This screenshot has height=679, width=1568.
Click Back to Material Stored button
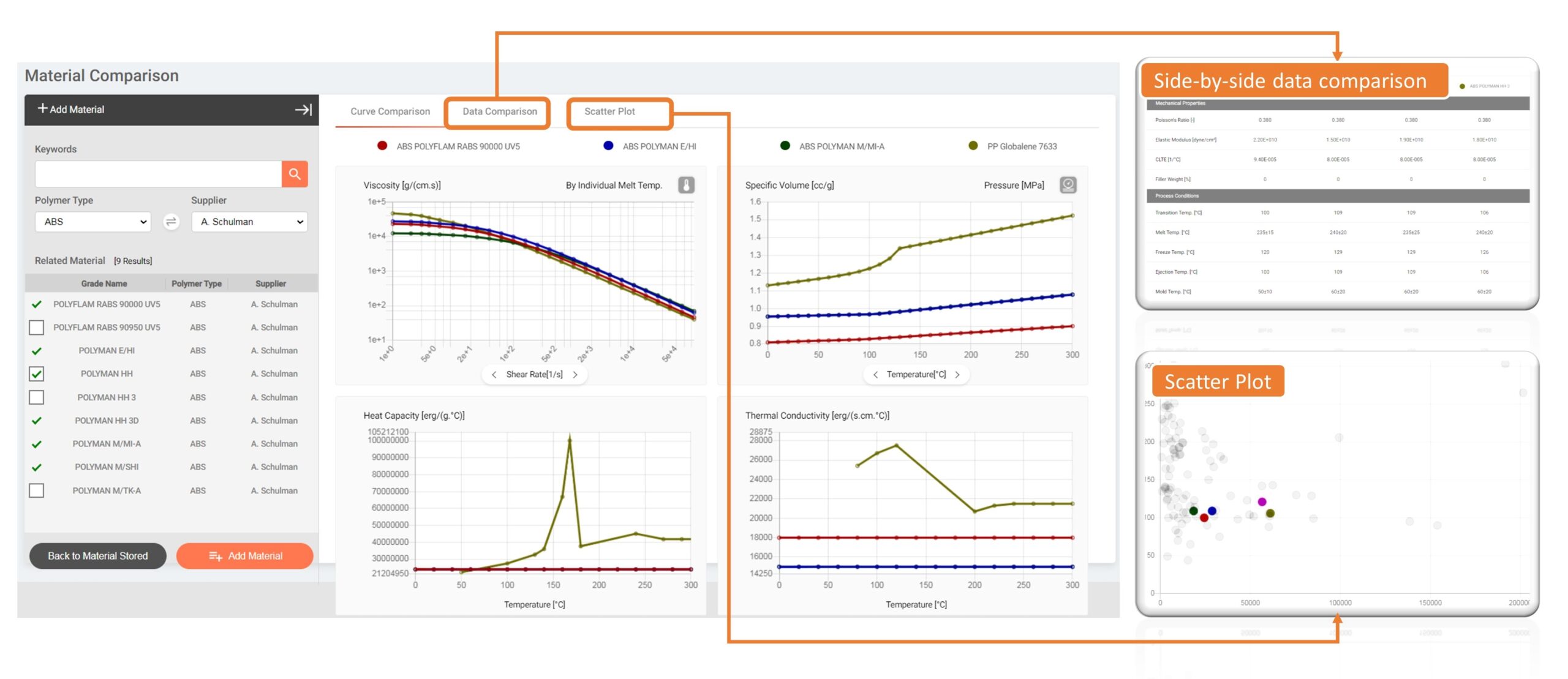(x=98, y=556)
